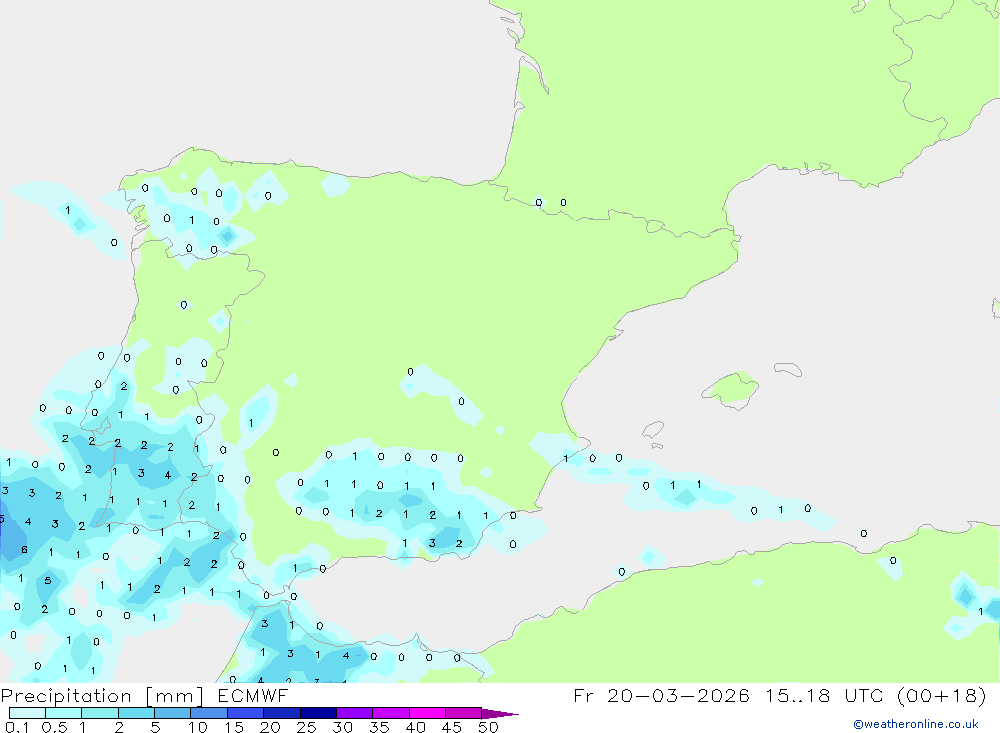
Task: Click the 'ECMWF' model label
Action: click(253, 695)
